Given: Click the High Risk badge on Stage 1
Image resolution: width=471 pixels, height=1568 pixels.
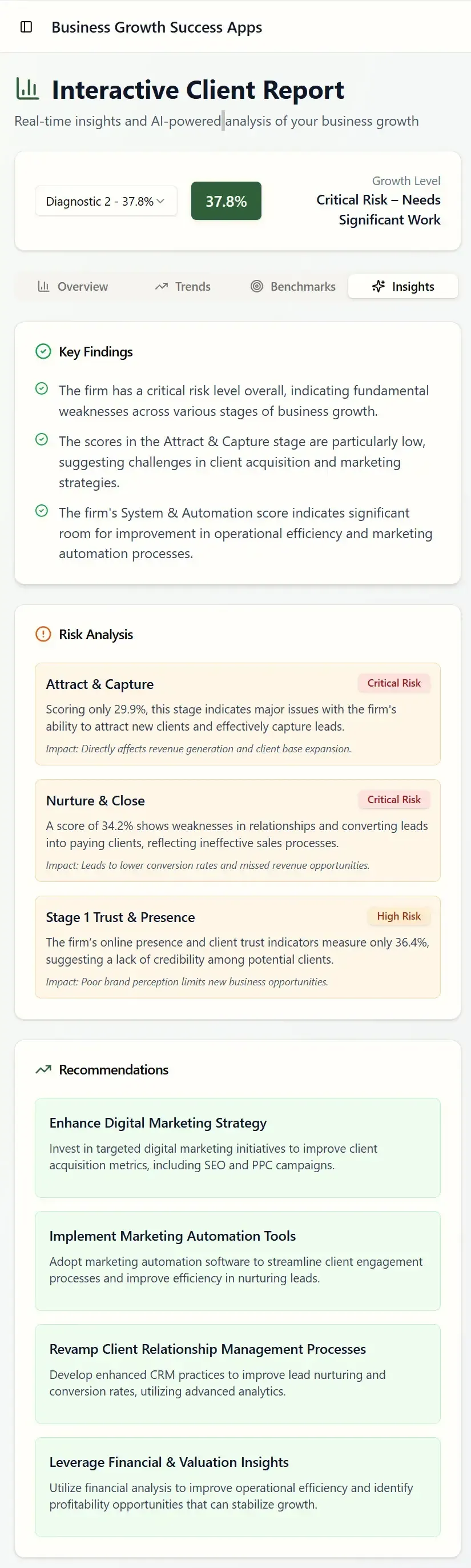Looking at the screenshot, I should (x=398, y=916).
